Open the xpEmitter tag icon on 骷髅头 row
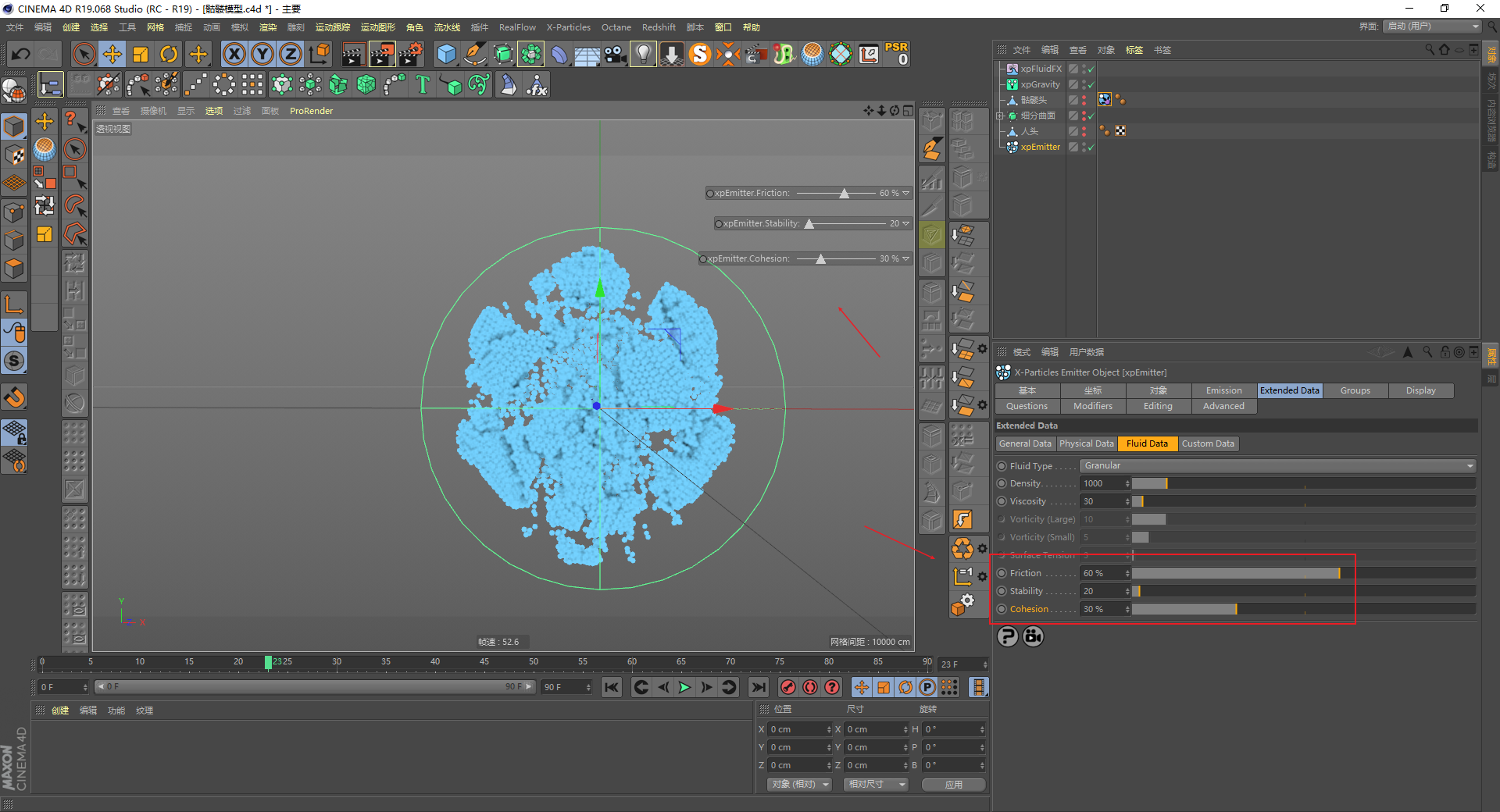 click(x=1104, y=99)
